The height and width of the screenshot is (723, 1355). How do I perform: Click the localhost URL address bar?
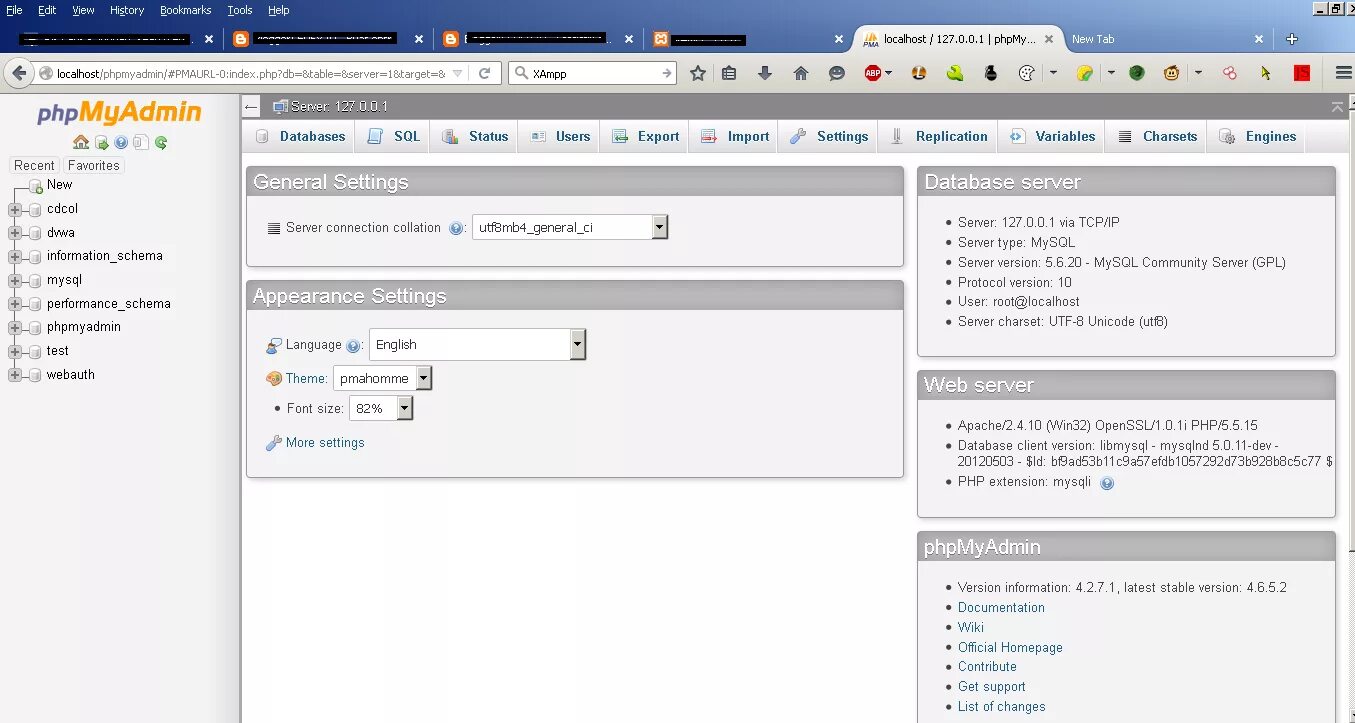250,73
